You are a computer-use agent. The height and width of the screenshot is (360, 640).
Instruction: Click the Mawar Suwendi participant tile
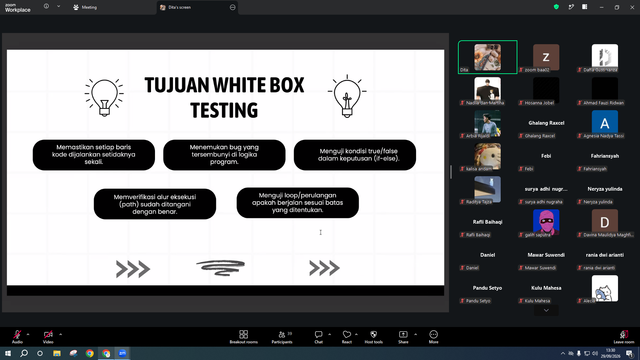click(546, 256)
